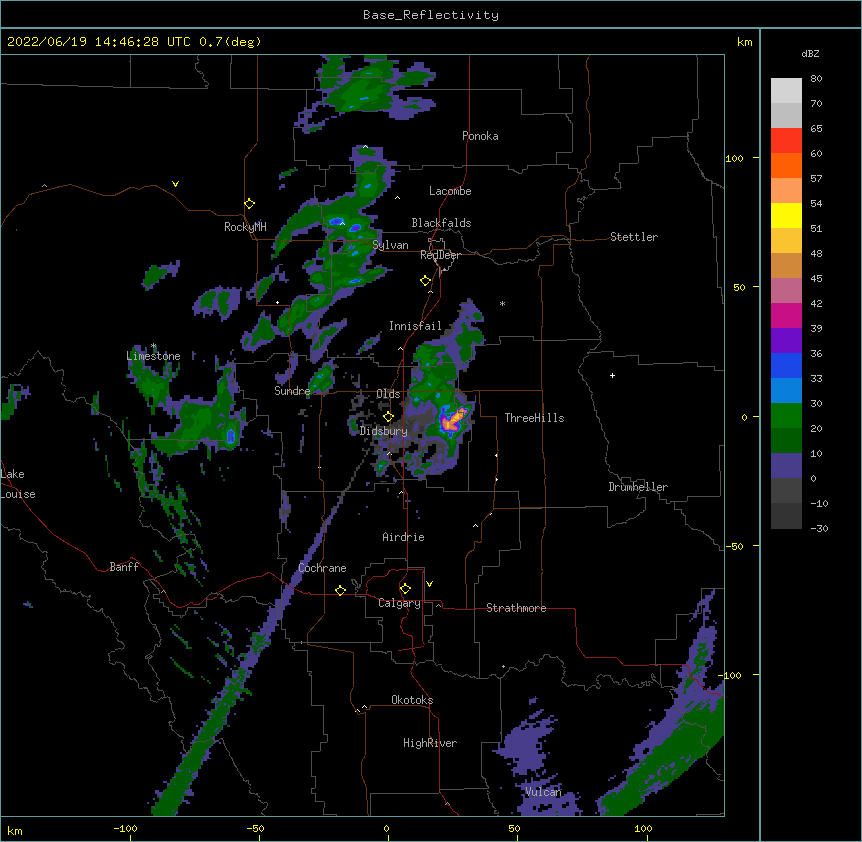Click the Vulcan label
The image size is (862, 842).
(x=543, y=792)
